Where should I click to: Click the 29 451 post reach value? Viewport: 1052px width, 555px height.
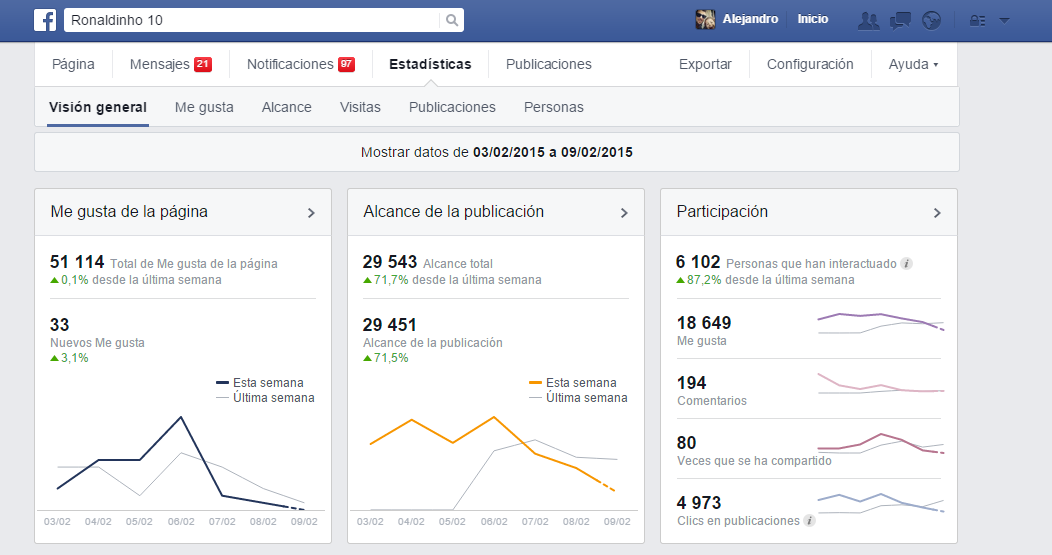pos(390,325)
